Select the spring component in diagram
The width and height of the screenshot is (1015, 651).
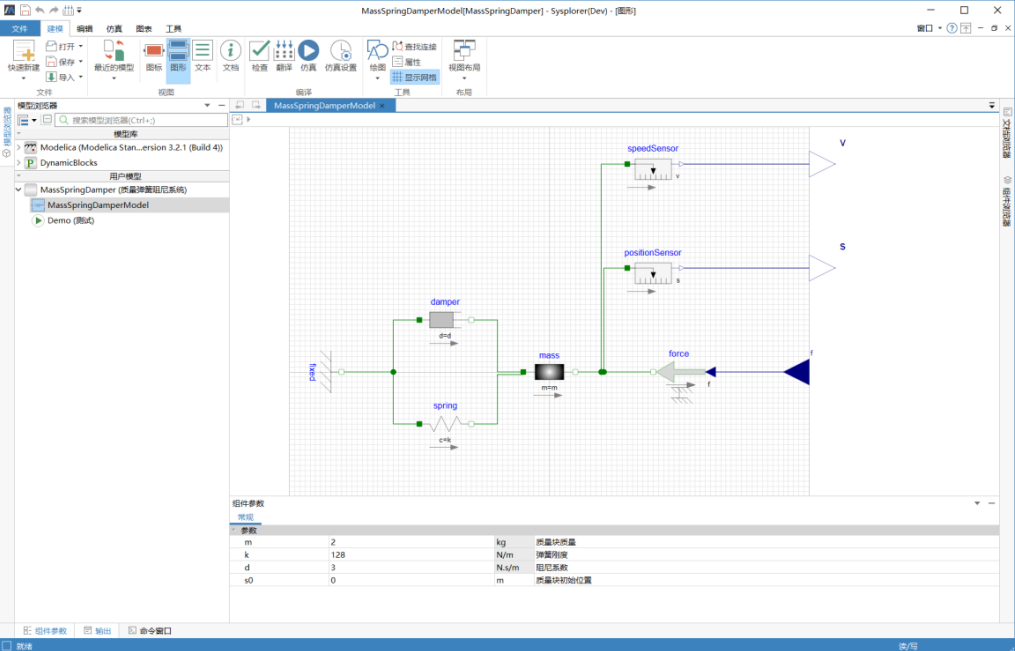point(445,424)
